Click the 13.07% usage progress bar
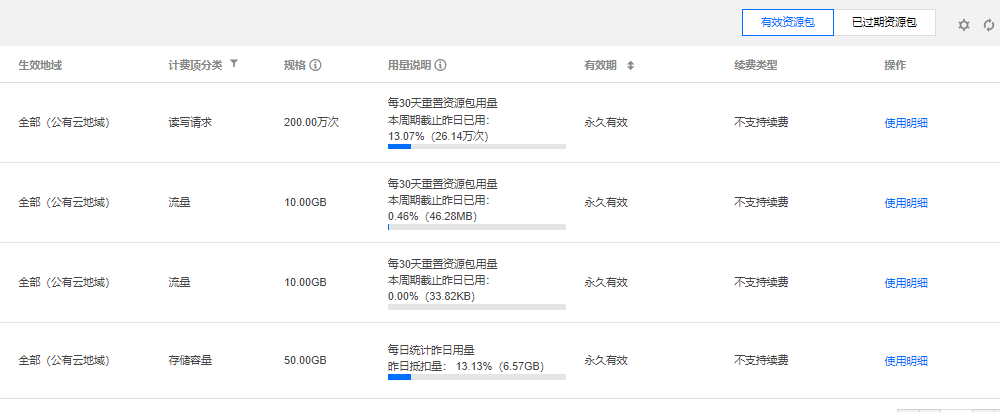Image resolution: width=1000 pixels, height=412 pixels. tap(476, 147)
